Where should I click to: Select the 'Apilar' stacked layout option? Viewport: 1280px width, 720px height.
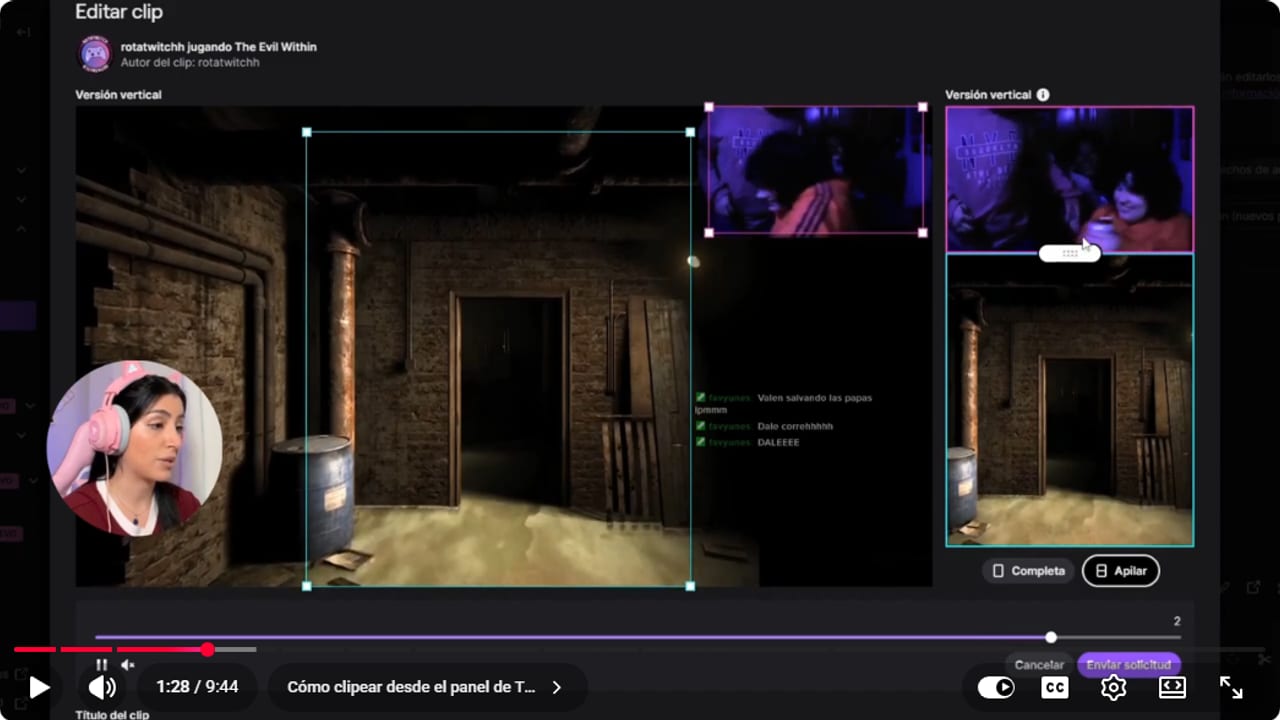click(1121, 571)
